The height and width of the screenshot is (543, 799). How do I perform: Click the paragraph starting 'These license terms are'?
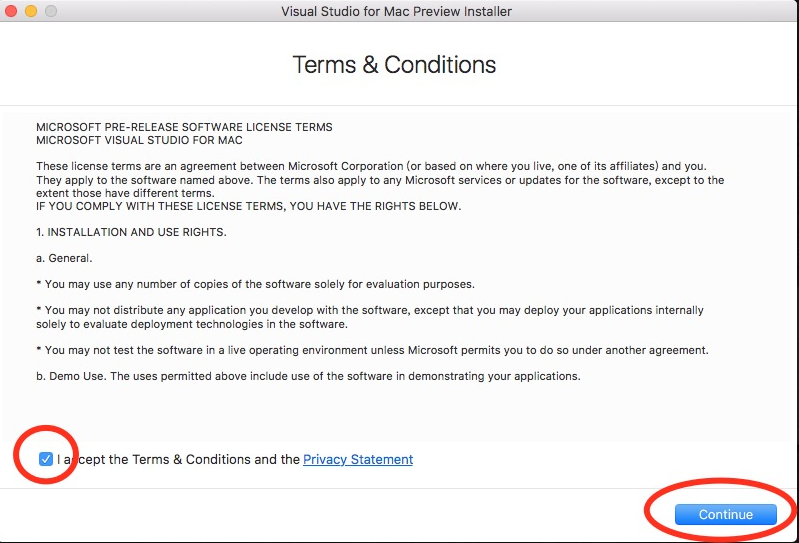click(380, 179)
